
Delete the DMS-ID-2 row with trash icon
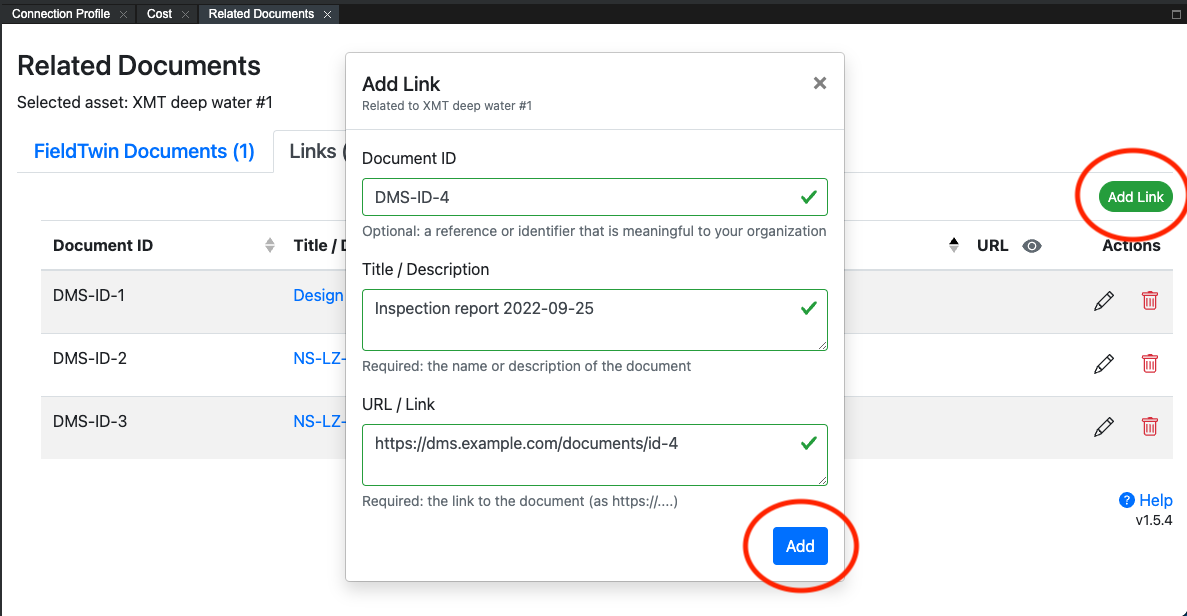pos(1149,364)
